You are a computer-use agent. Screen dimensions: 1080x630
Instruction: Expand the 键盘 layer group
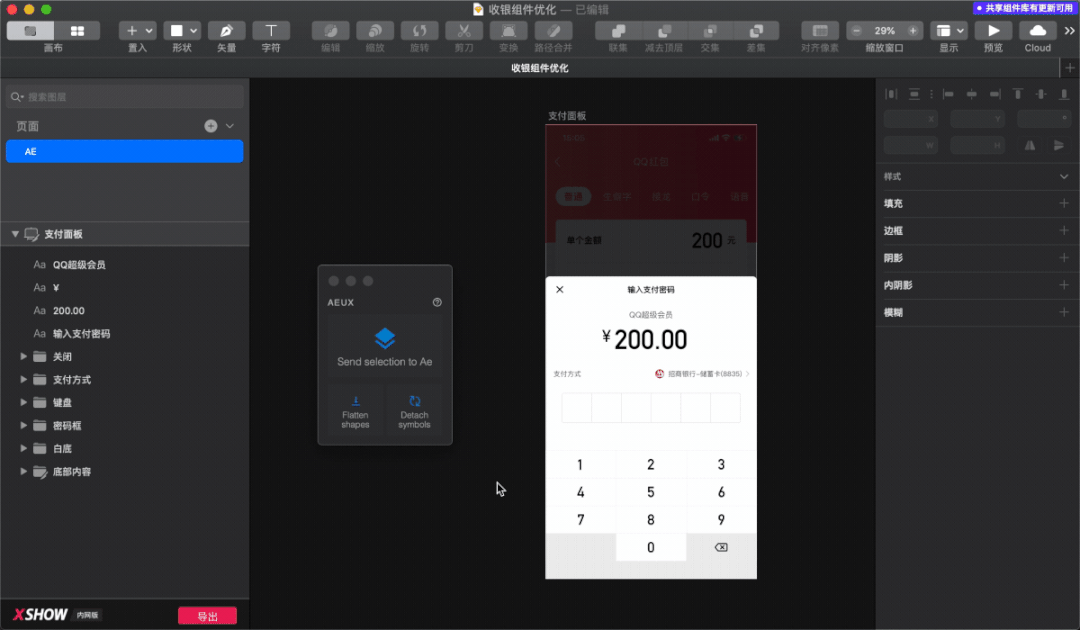click(x=23, y=402)
